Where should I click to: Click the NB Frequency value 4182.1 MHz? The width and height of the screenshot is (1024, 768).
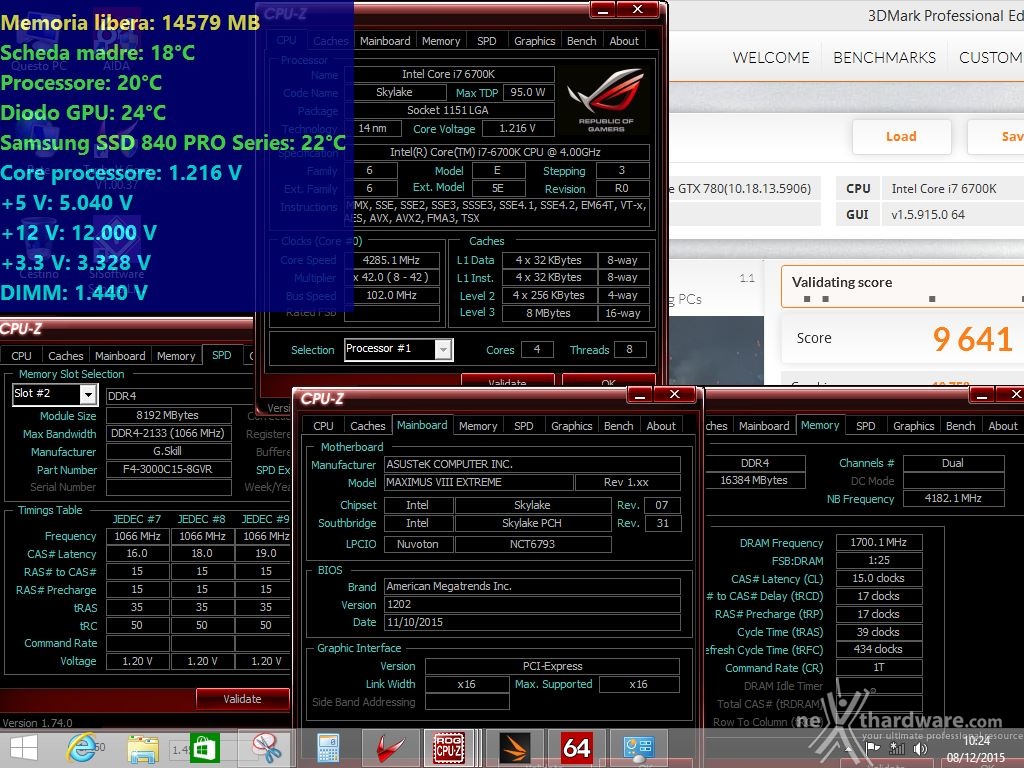pyautogui.click(x=953, y=498)
